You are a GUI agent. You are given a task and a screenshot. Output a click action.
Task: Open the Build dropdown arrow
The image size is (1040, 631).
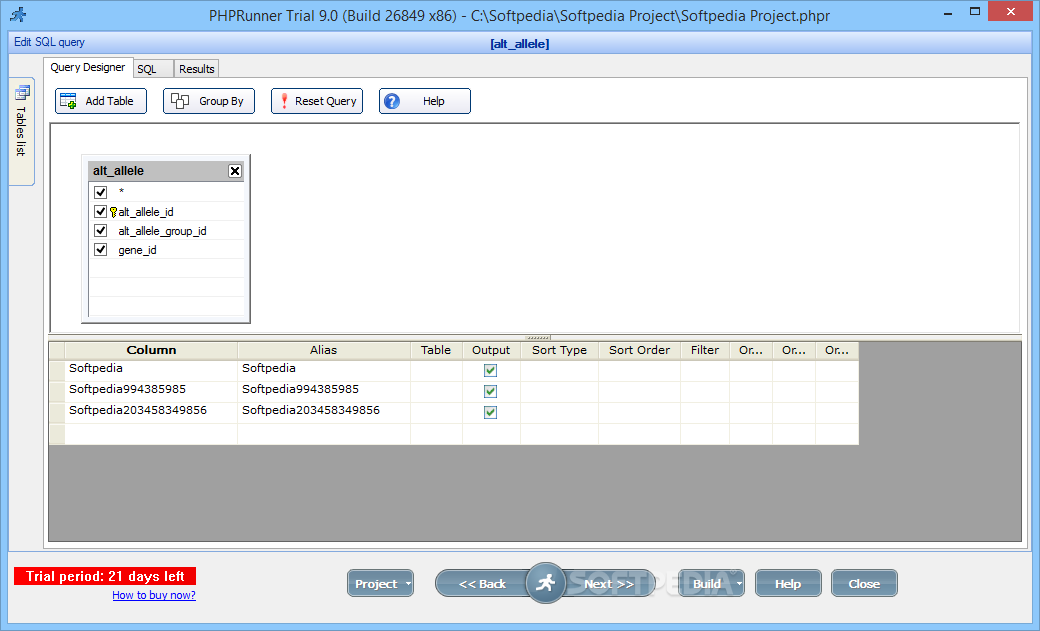click(739, 584)
